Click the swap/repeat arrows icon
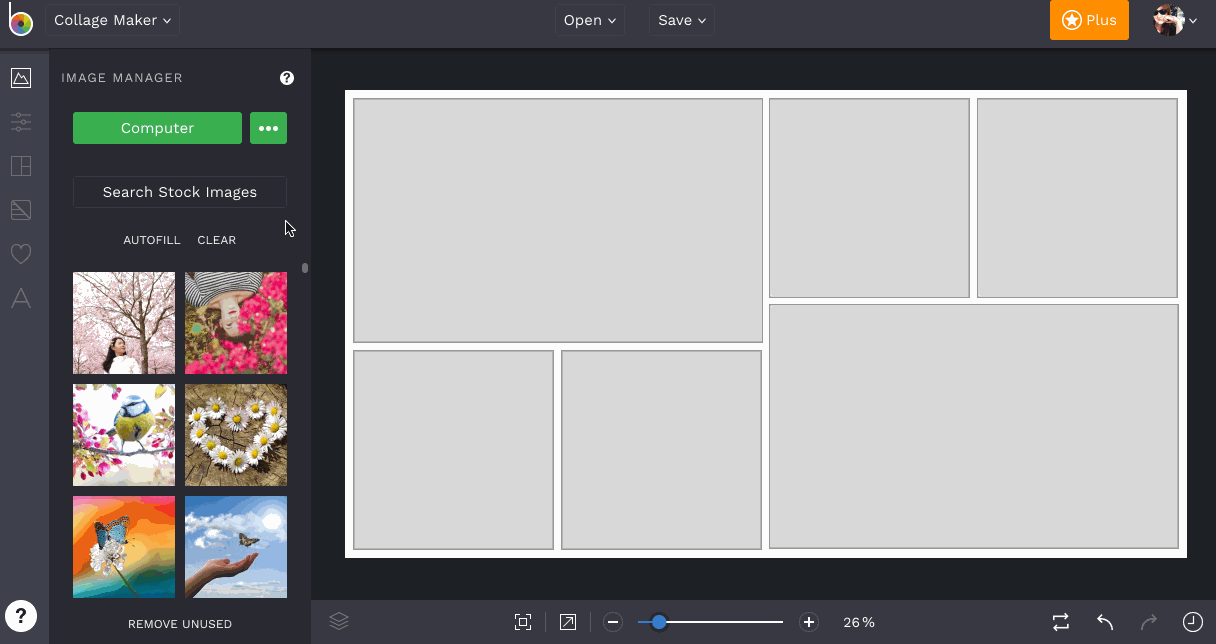The width and height of the screenshot is (1216, 644). [x=1061, y=622]
